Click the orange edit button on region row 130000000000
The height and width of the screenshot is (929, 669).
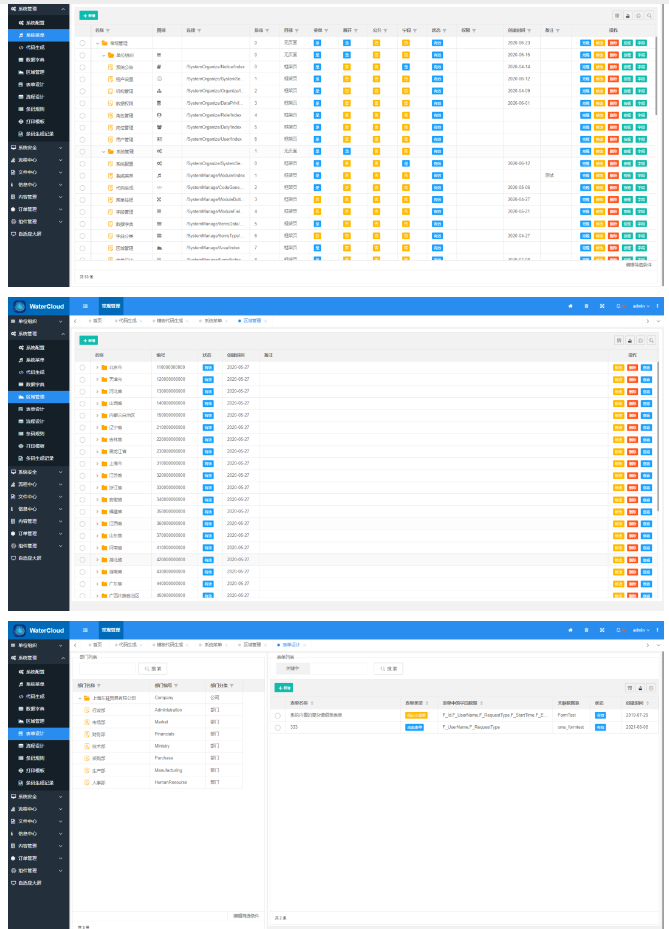pyautogui.click(x=618, y=392)
